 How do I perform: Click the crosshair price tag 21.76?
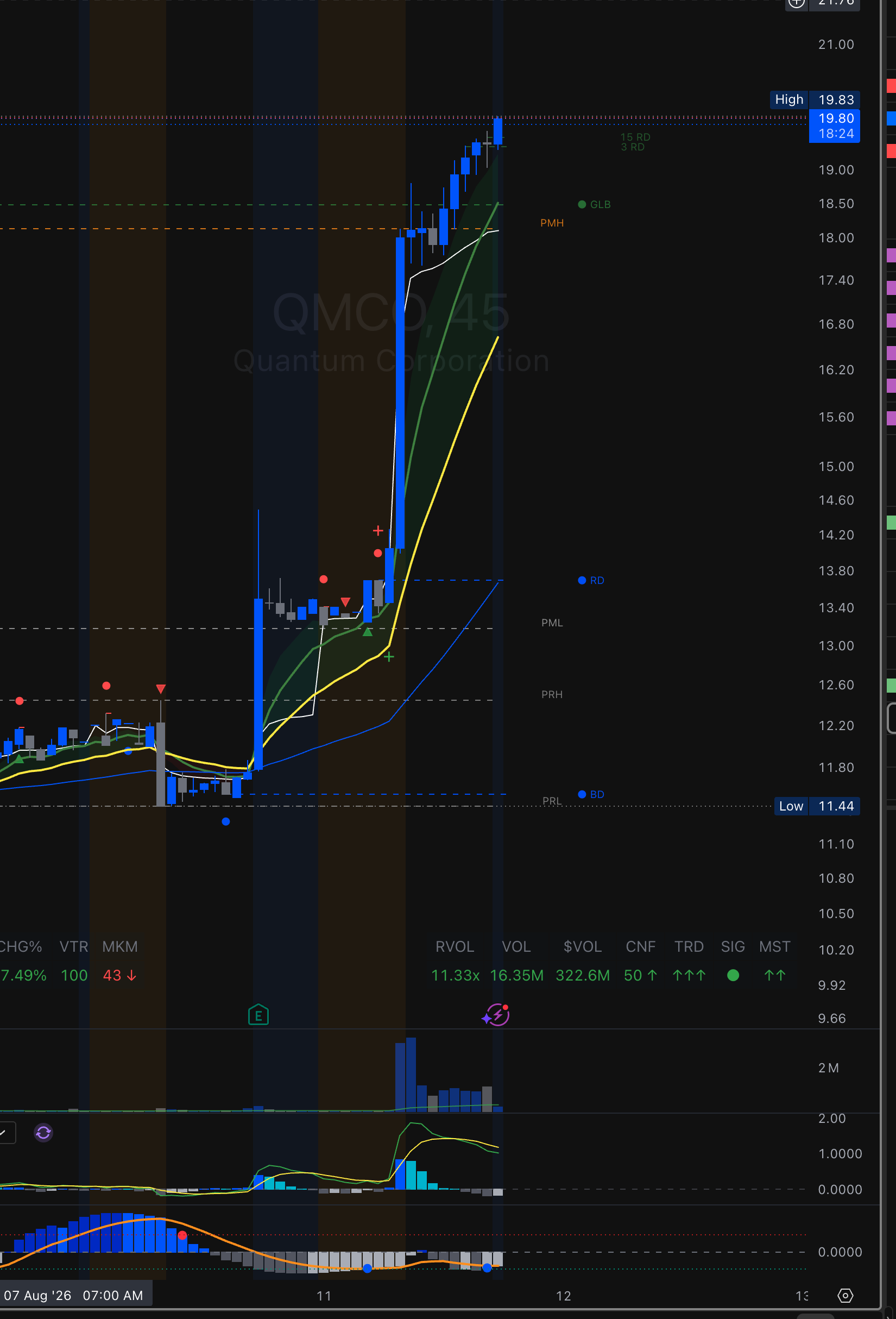tap(835, 3)
